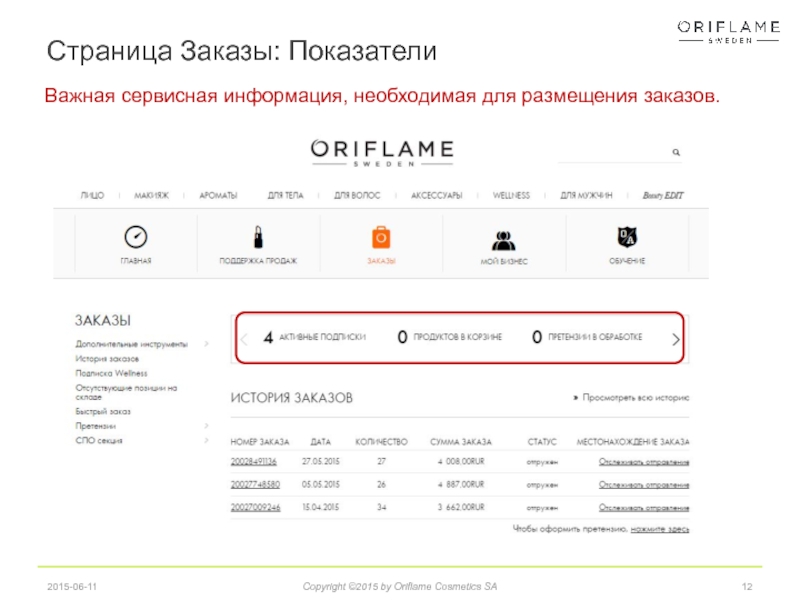Screen dimensions: 800x600
Task: Open the ДЛЯ ТЕЛА category menu
Action: 286,195
